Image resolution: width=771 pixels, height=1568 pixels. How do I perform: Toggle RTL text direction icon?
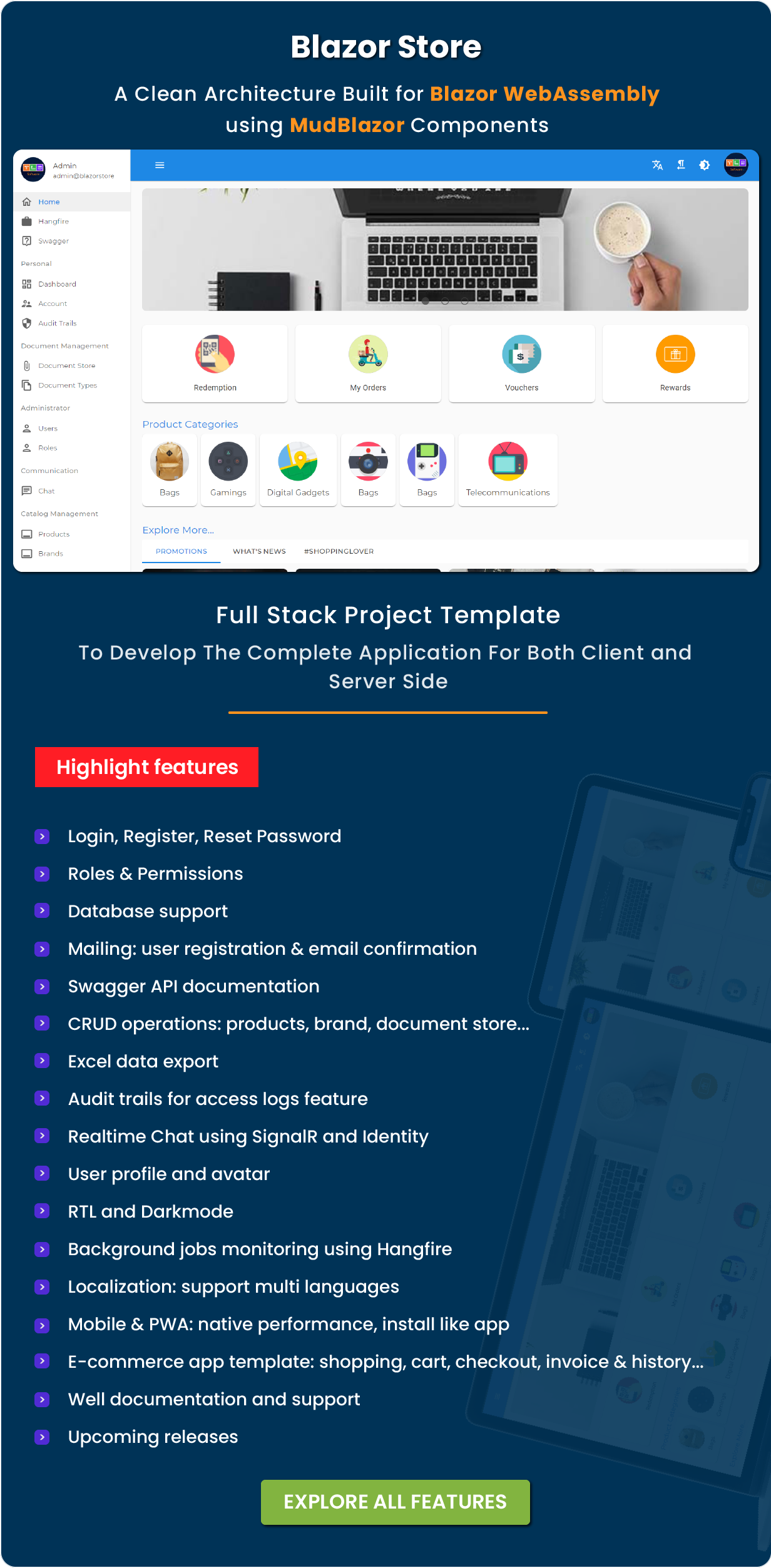[x=681, y=165]
